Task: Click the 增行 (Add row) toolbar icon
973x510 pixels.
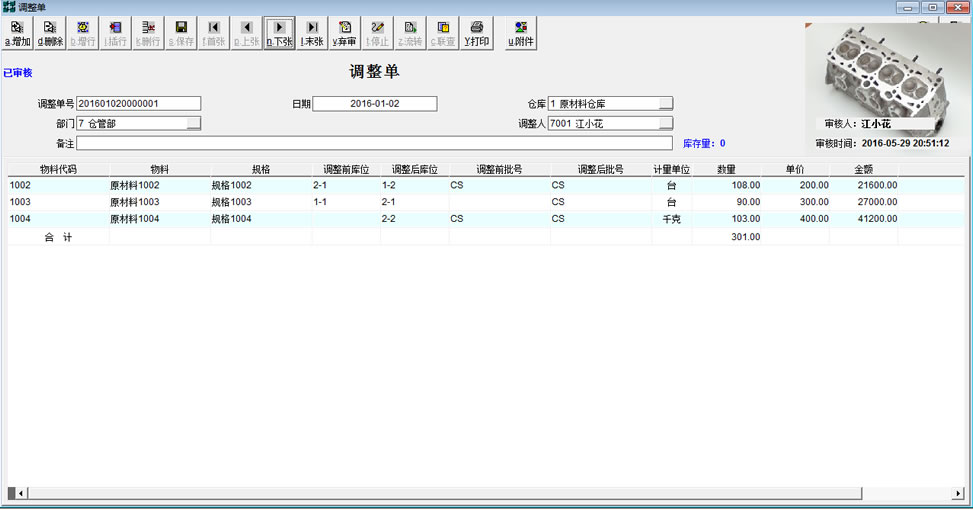Action: (x=83, y=34)
